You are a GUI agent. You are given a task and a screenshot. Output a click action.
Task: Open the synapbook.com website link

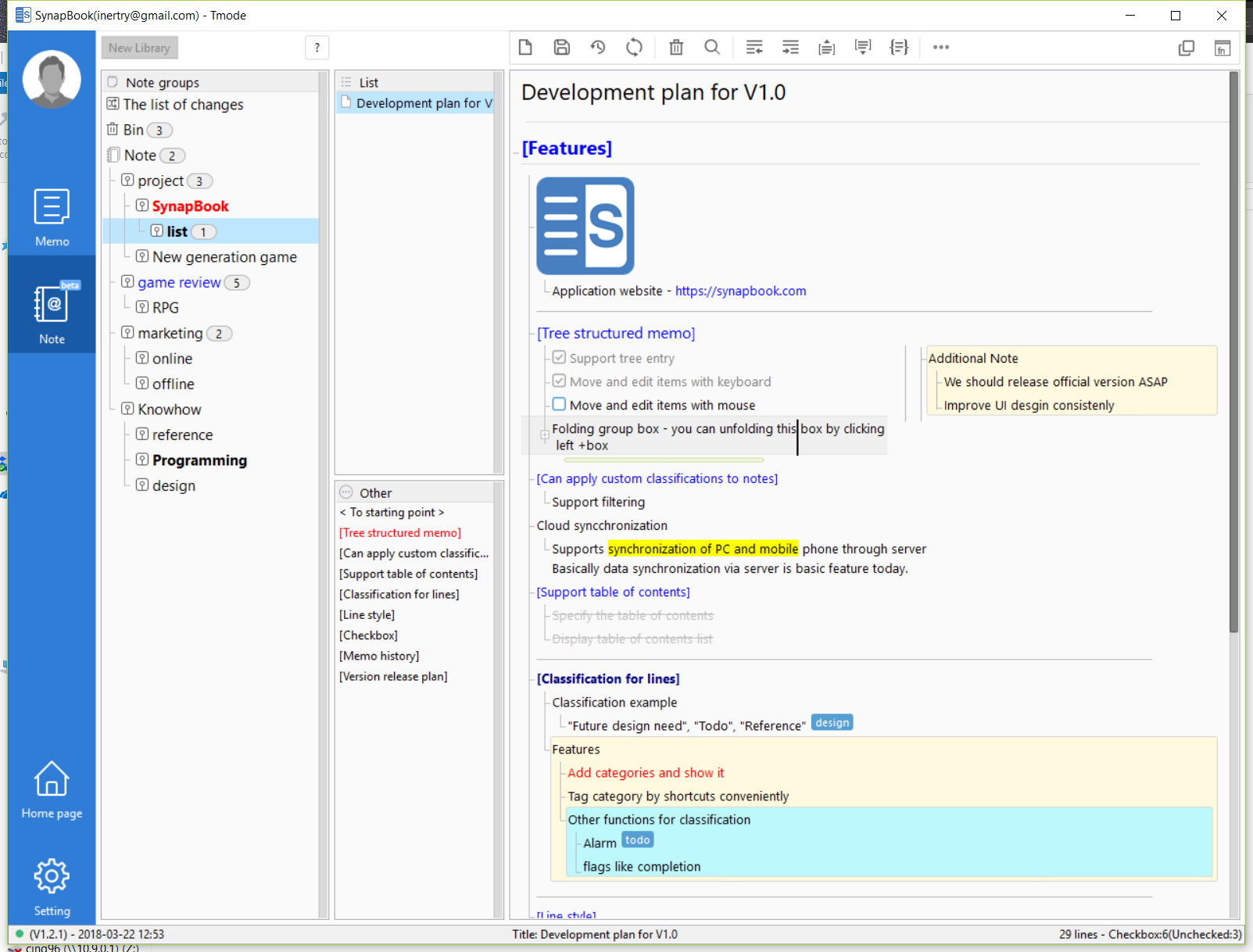point(740,291)
